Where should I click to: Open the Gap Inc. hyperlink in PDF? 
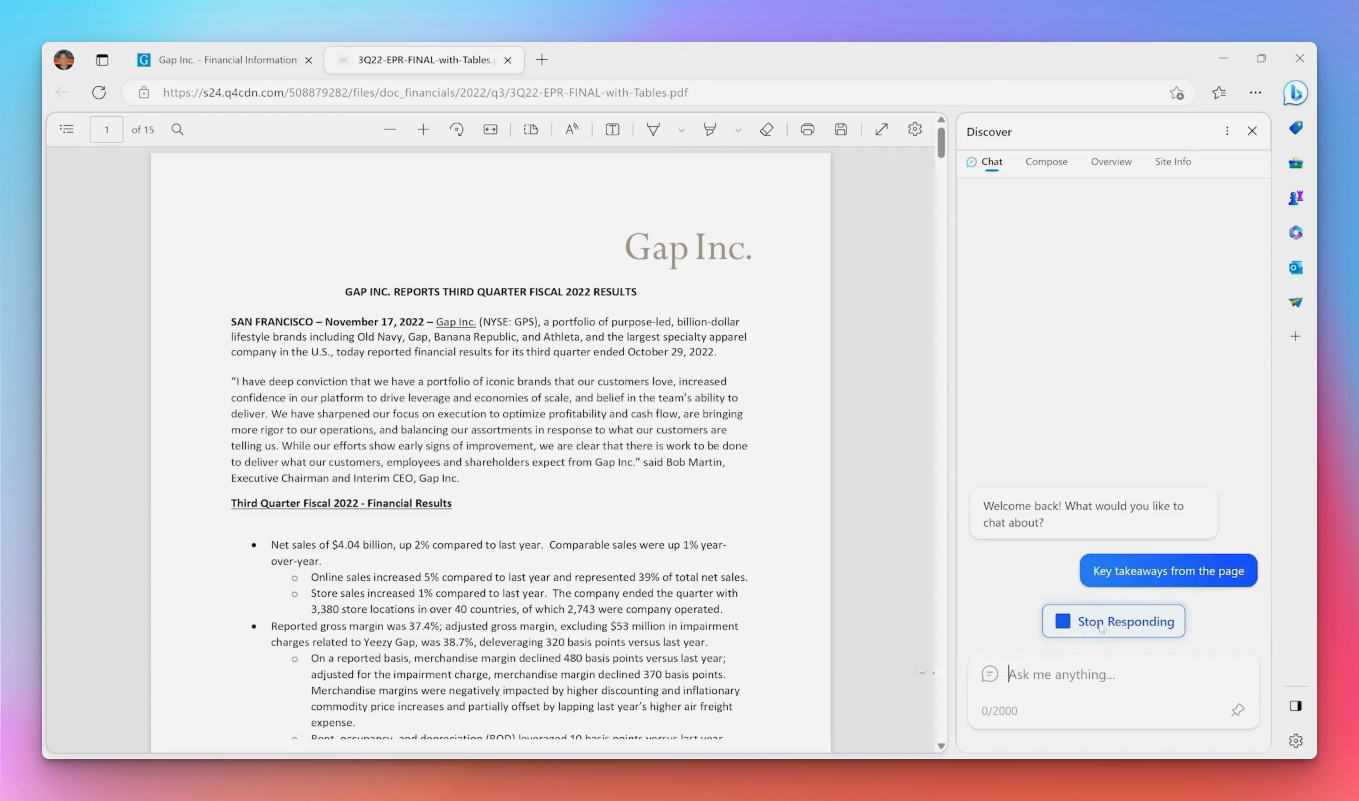coord(456,322)
